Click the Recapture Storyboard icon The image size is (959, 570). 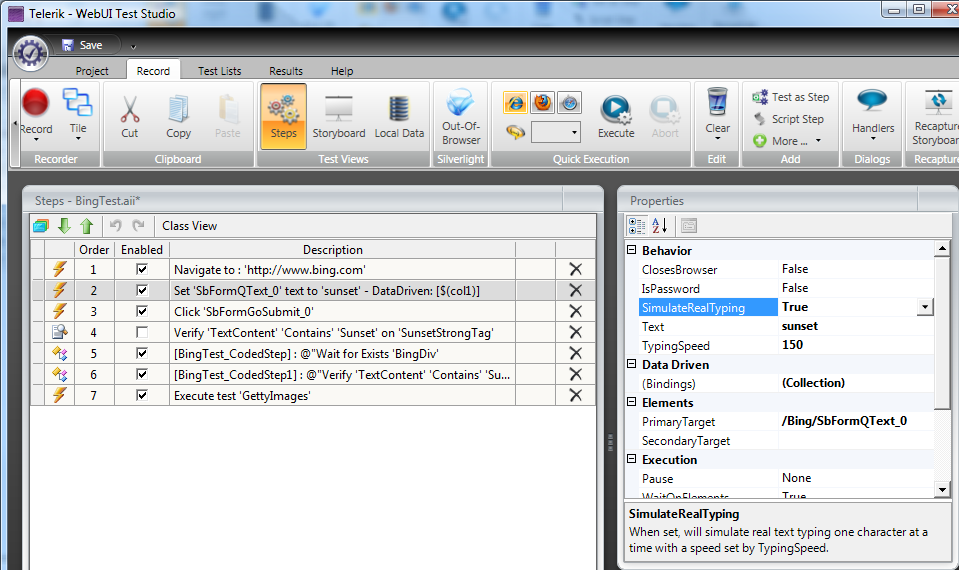click(937, 101)
